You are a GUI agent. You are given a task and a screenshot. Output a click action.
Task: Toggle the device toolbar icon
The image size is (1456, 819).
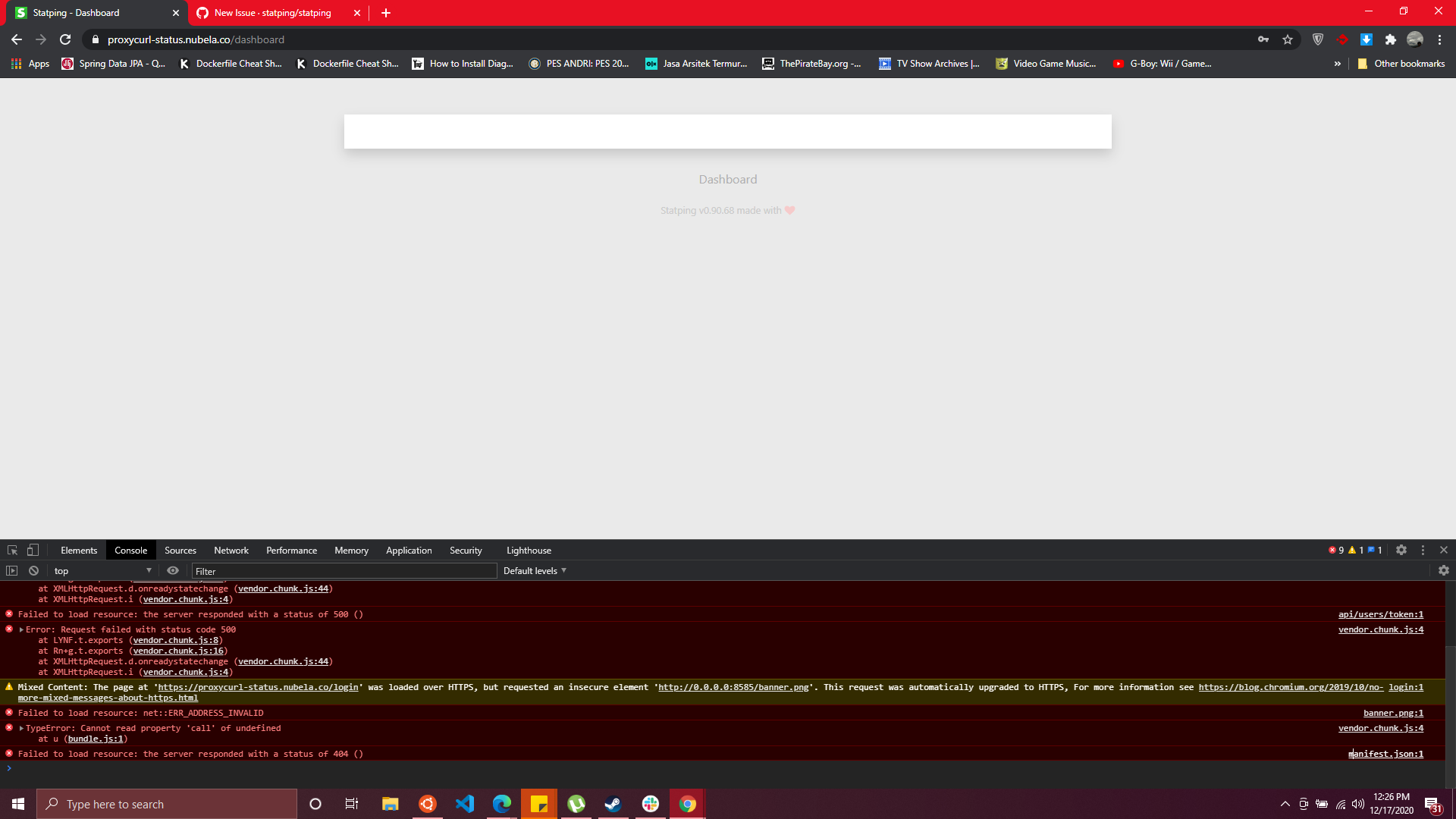pyautogui.click(x=33, y=551)
